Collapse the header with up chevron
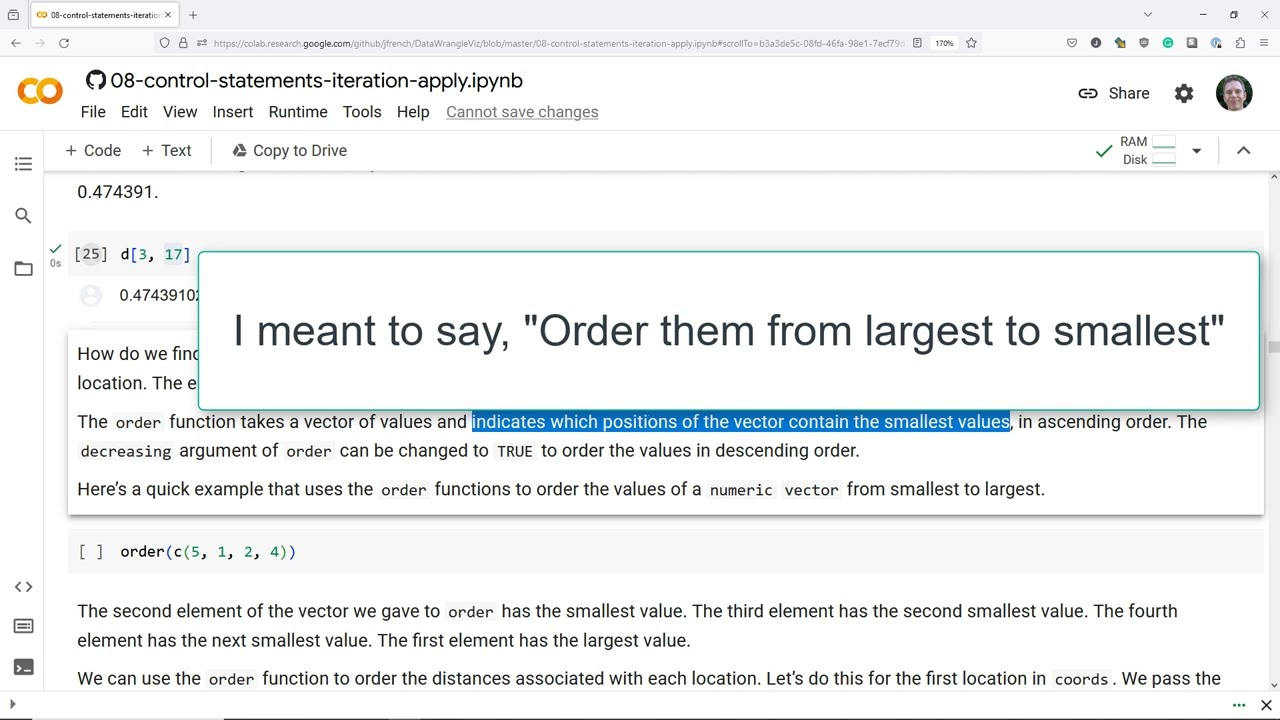Screen dimensions: 1280x720 click(1244, 150)
